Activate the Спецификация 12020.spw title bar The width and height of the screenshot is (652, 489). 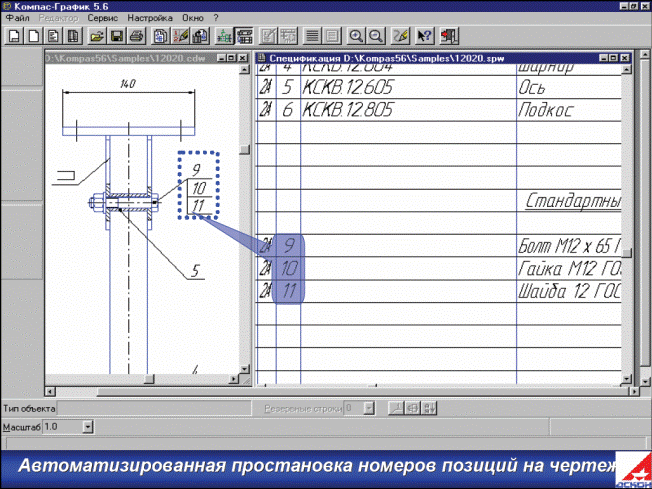coord(428,58)
